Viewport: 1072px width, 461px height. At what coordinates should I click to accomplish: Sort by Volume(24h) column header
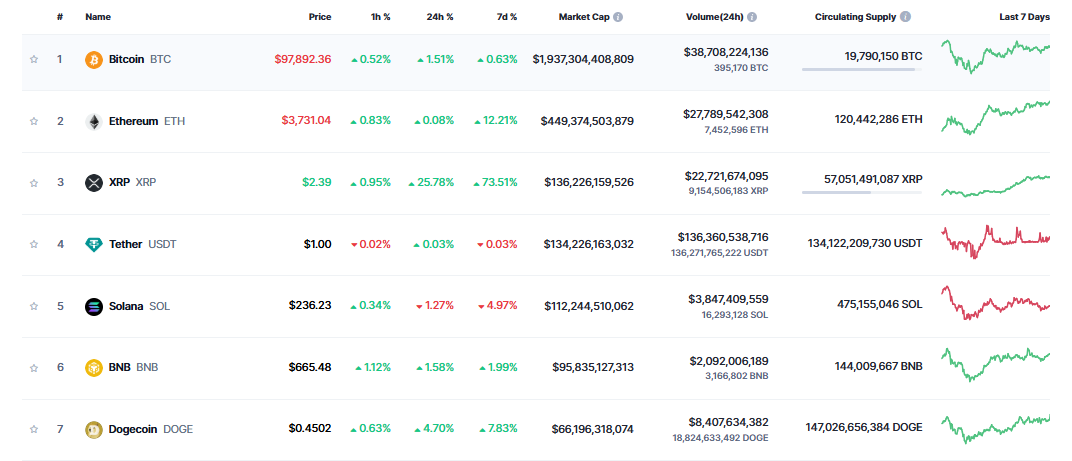click(714, 17)
